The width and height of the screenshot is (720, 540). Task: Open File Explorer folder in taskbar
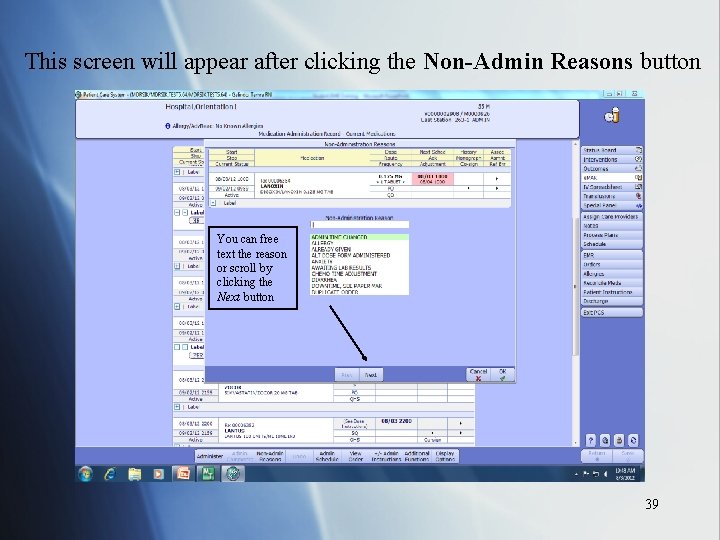(134, 473)
